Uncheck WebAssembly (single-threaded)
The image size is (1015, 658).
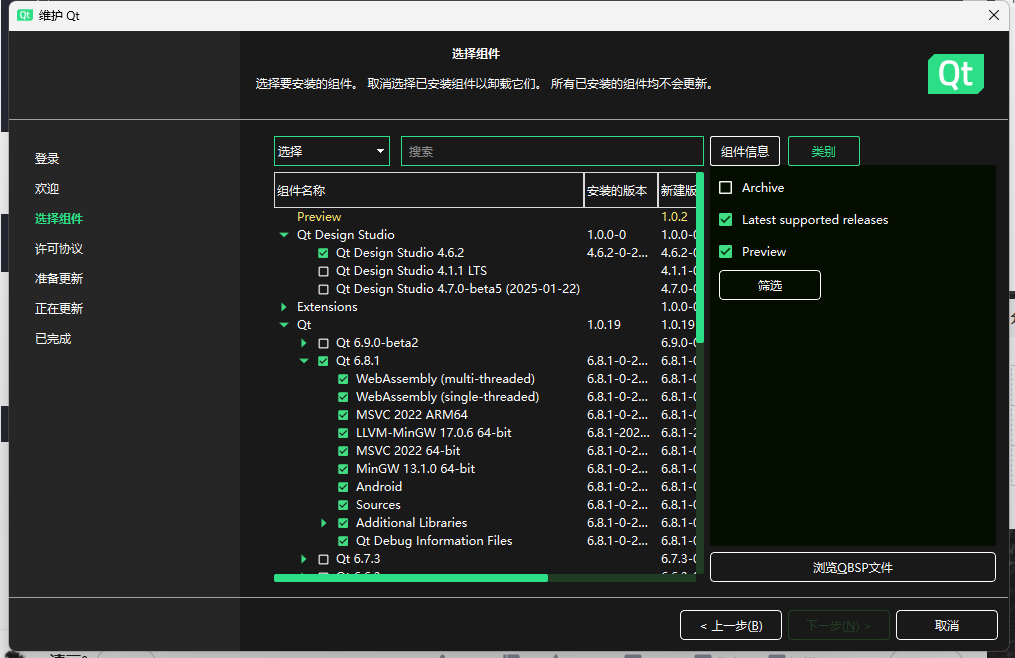tap(343, 397)
